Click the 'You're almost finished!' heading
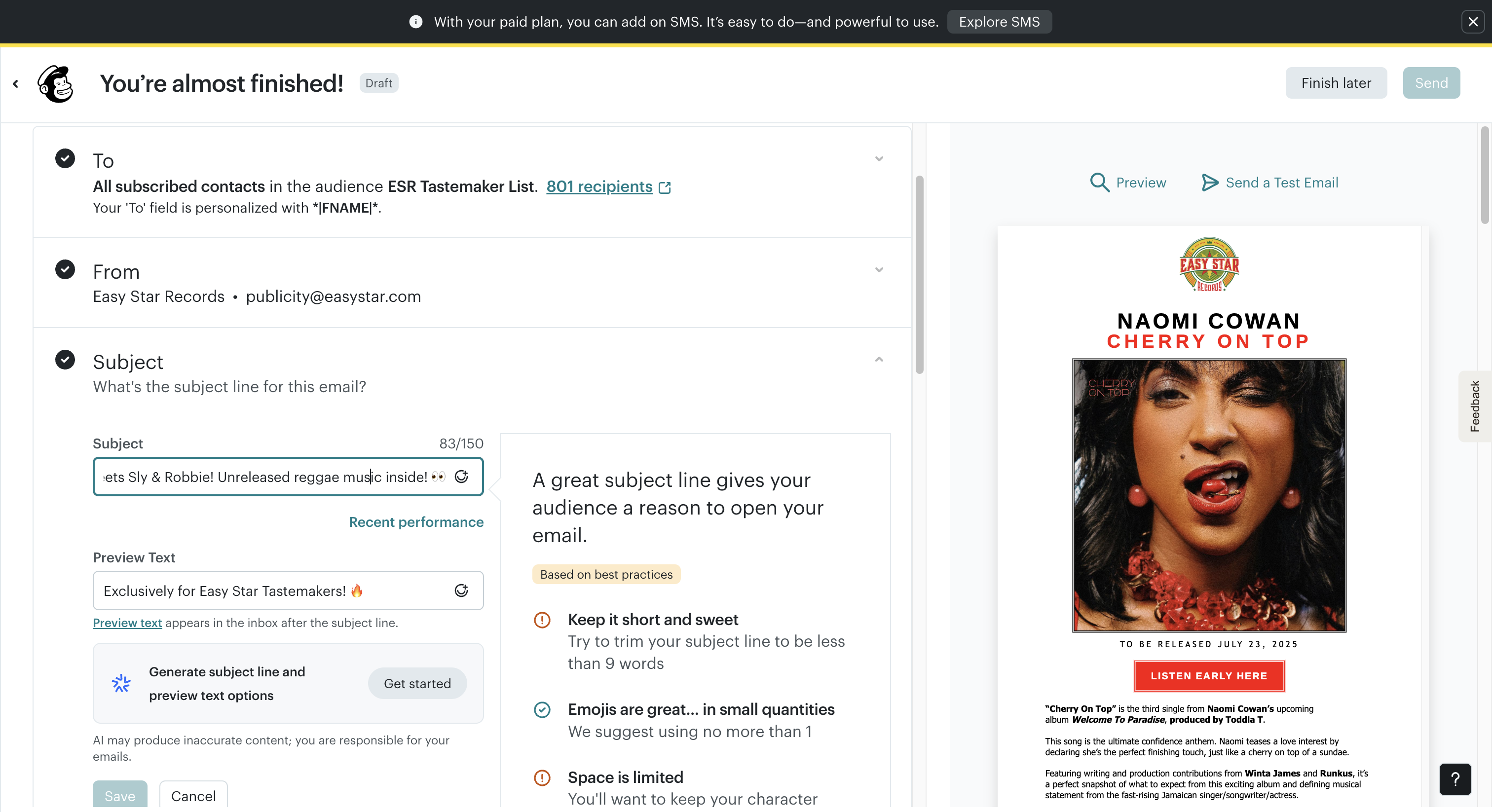The height and width of the screenshot is (812, 1492). click(221, 83)
